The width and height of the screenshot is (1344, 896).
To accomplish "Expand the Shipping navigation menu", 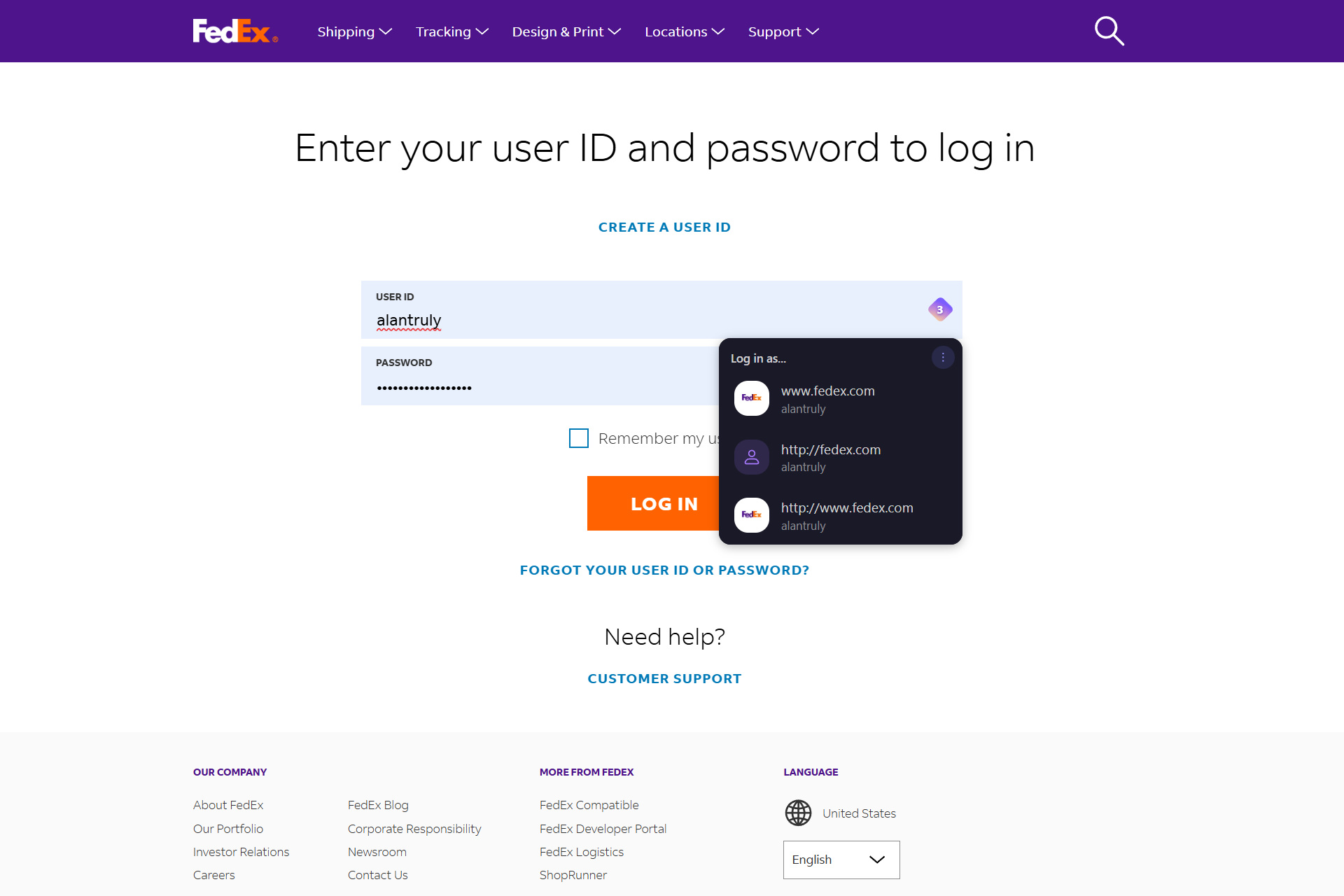I will point(354,31).
